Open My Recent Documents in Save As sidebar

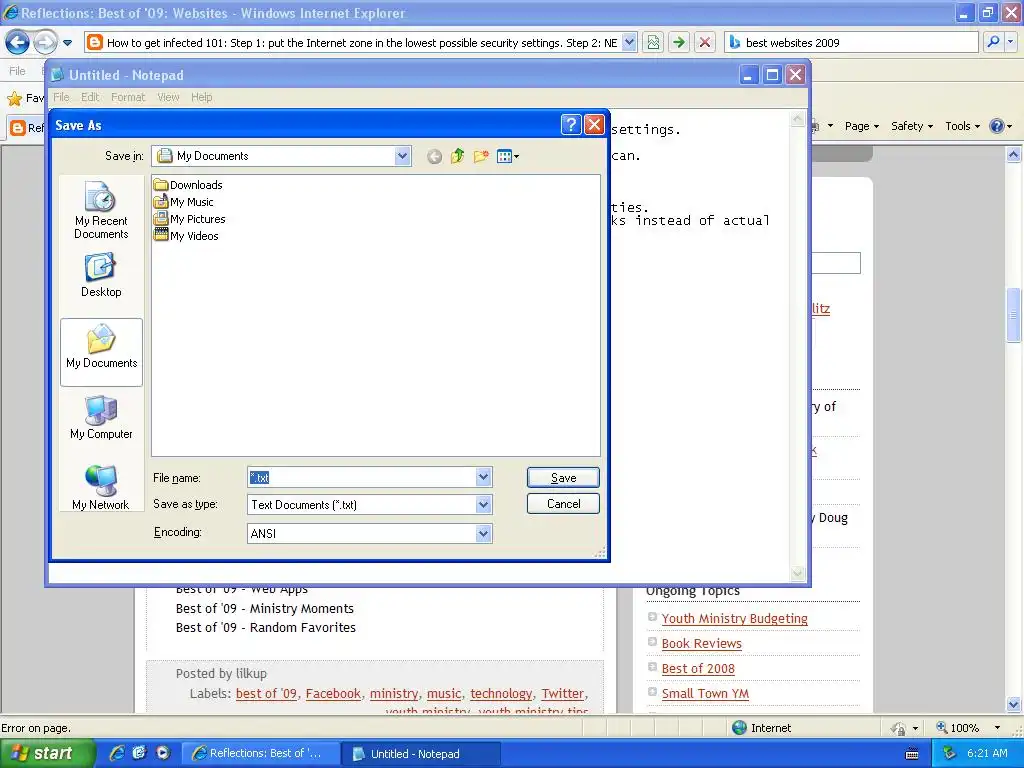click(101, 210)
